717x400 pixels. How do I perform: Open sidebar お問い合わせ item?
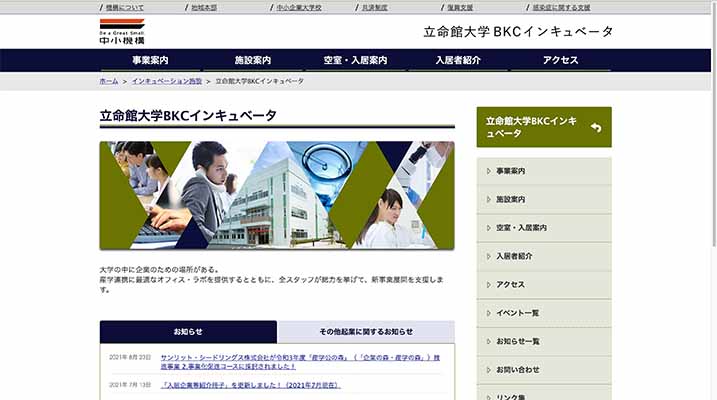543,369
